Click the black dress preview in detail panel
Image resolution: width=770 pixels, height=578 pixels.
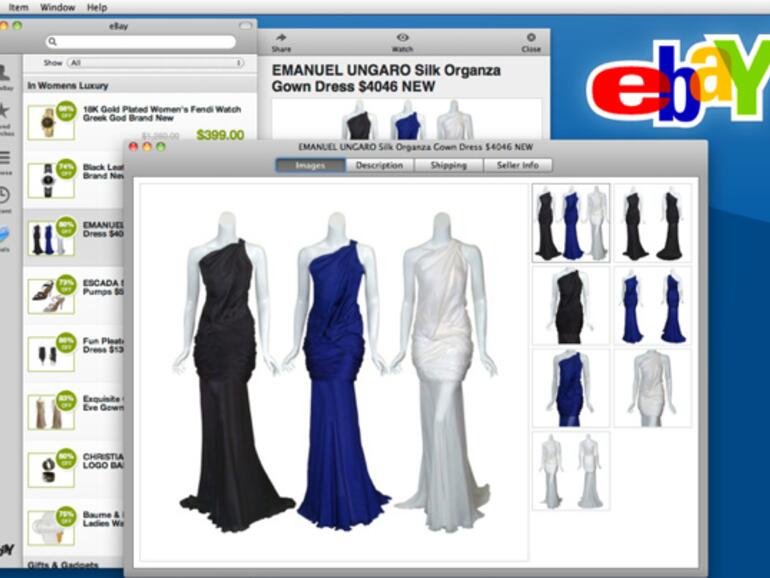pos(359,120)
